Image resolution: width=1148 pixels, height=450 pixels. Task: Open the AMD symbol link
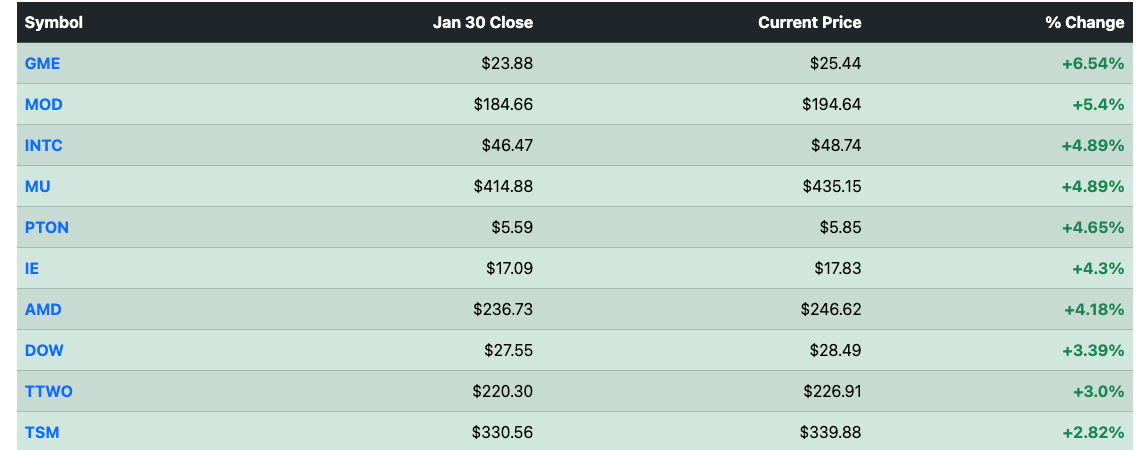coord(43,310)
